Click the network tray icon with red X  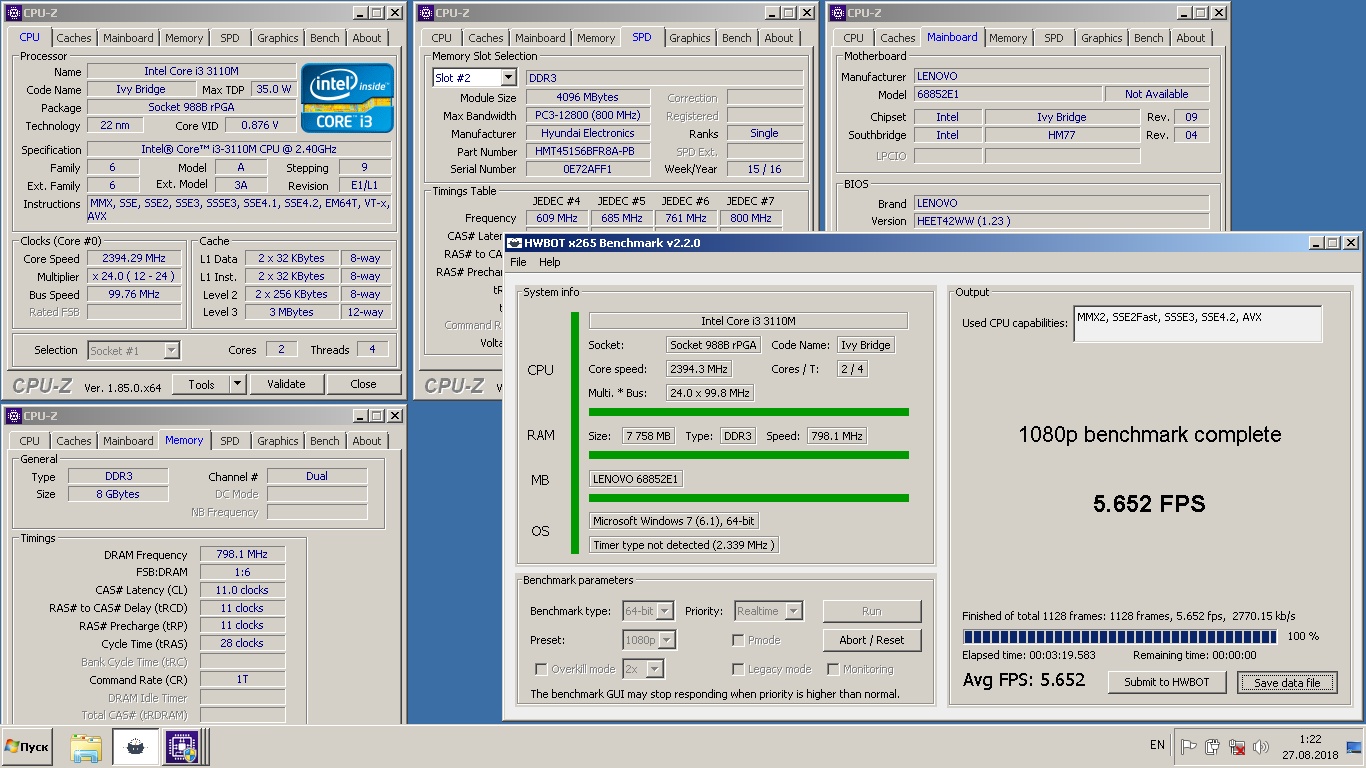click(1237, 746)
